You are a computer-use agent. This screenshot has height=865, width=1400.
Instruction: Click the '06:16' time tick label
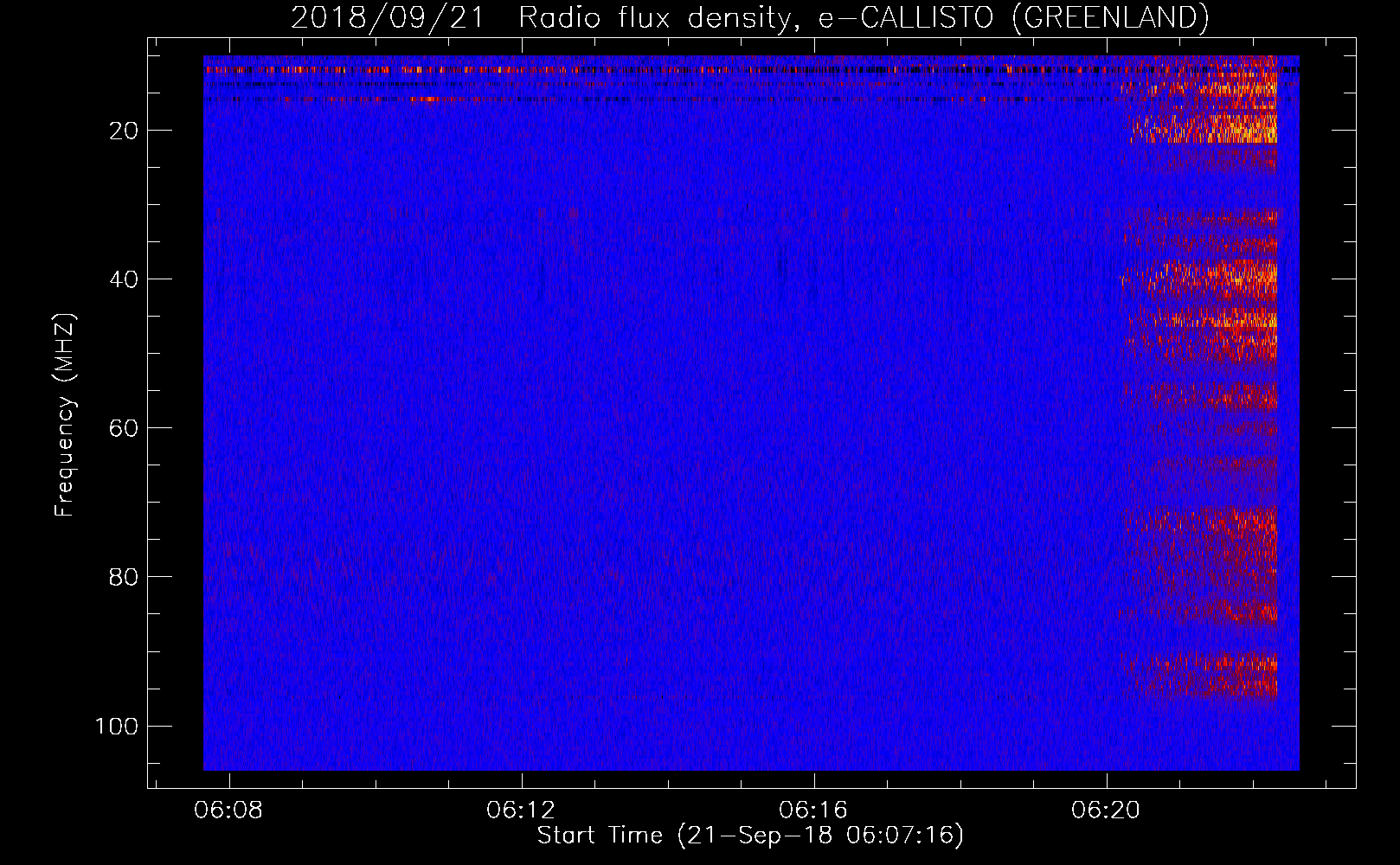813,811
